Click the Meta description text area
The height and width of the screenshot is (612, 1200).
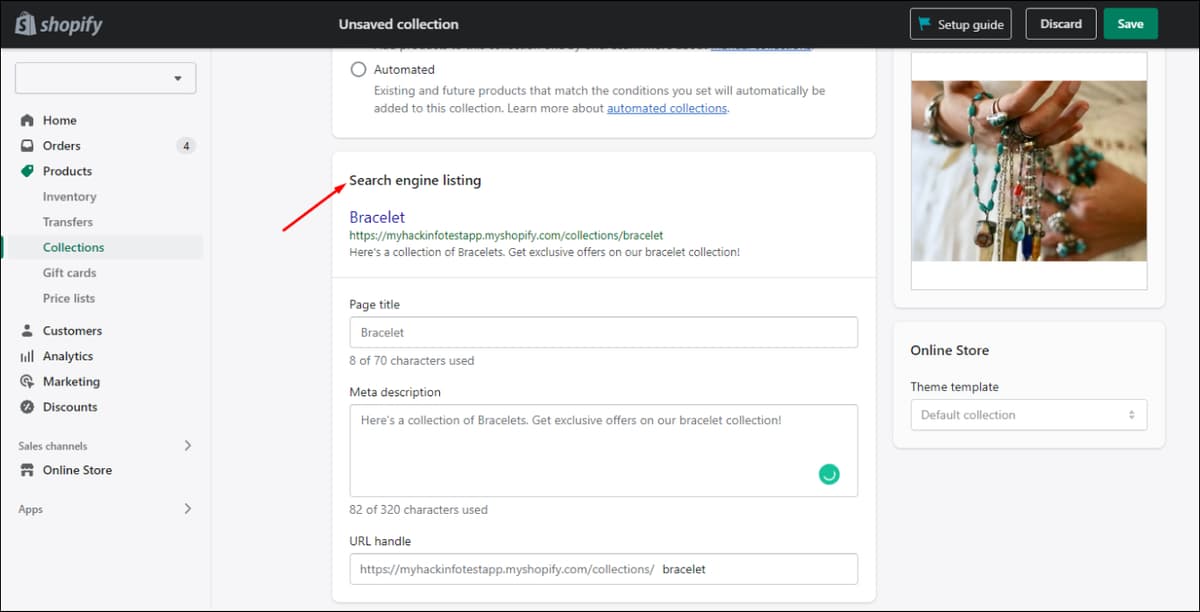click(x=603, y=450)
